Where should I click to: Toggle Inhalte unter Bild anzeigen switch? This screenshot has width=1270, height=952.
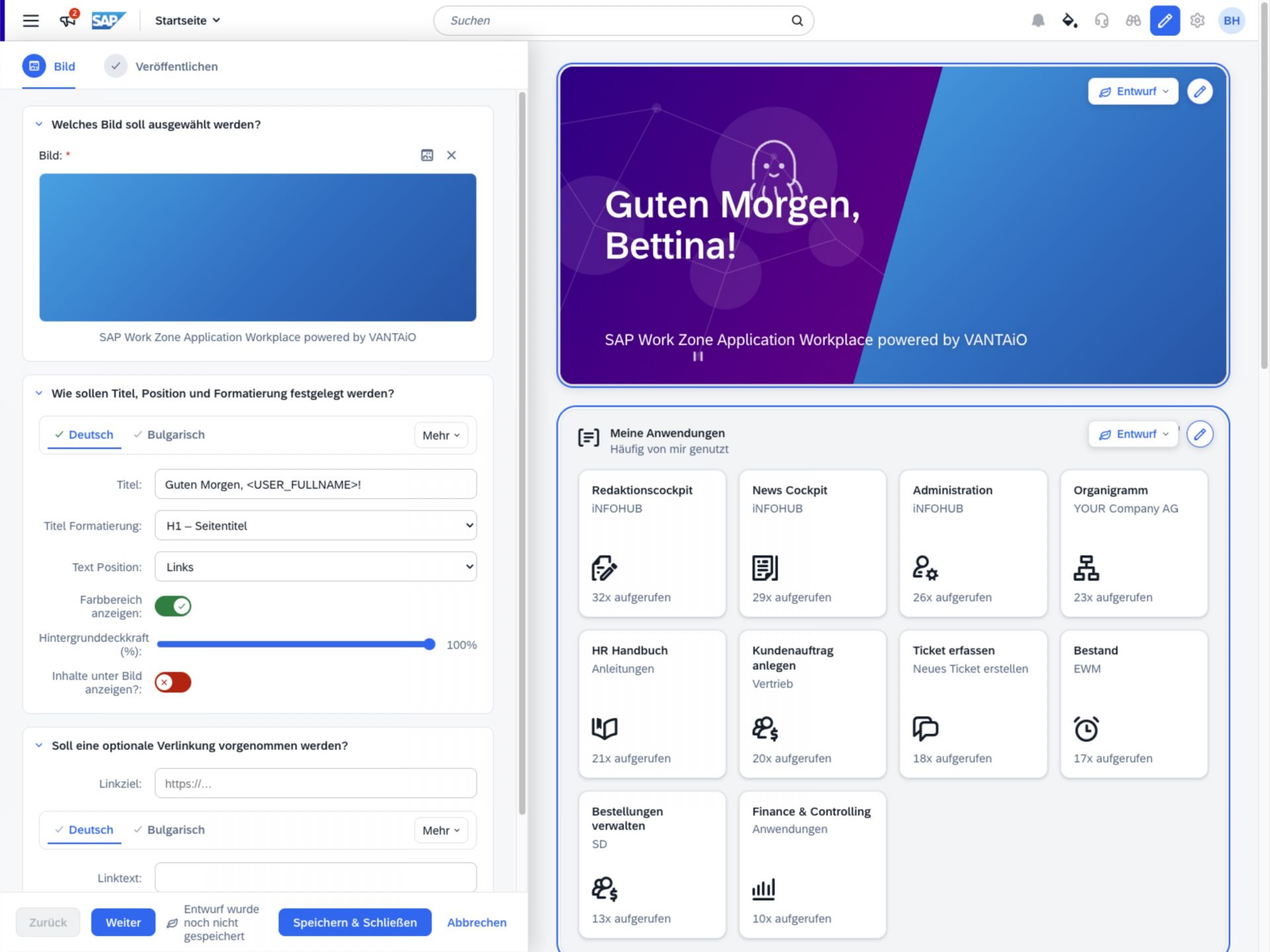(173, 682)
